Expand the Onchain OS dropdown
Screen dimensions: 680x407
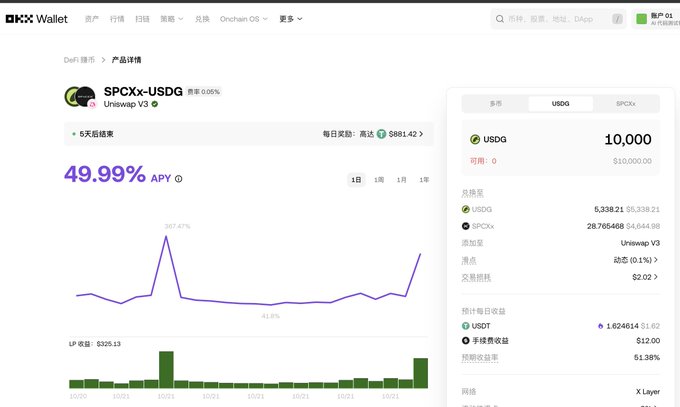pyautogui.click(x=244, y=19)
